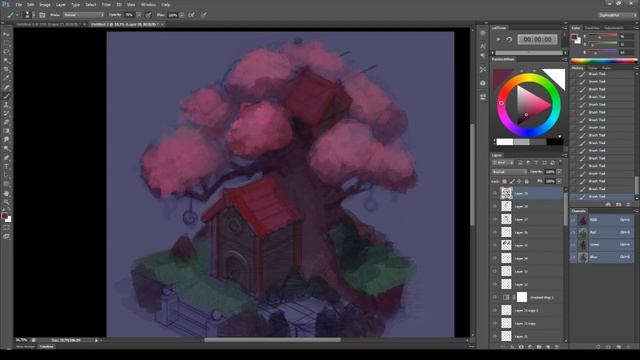Hide the Gradient Map 1 layer

pos(495,297)
